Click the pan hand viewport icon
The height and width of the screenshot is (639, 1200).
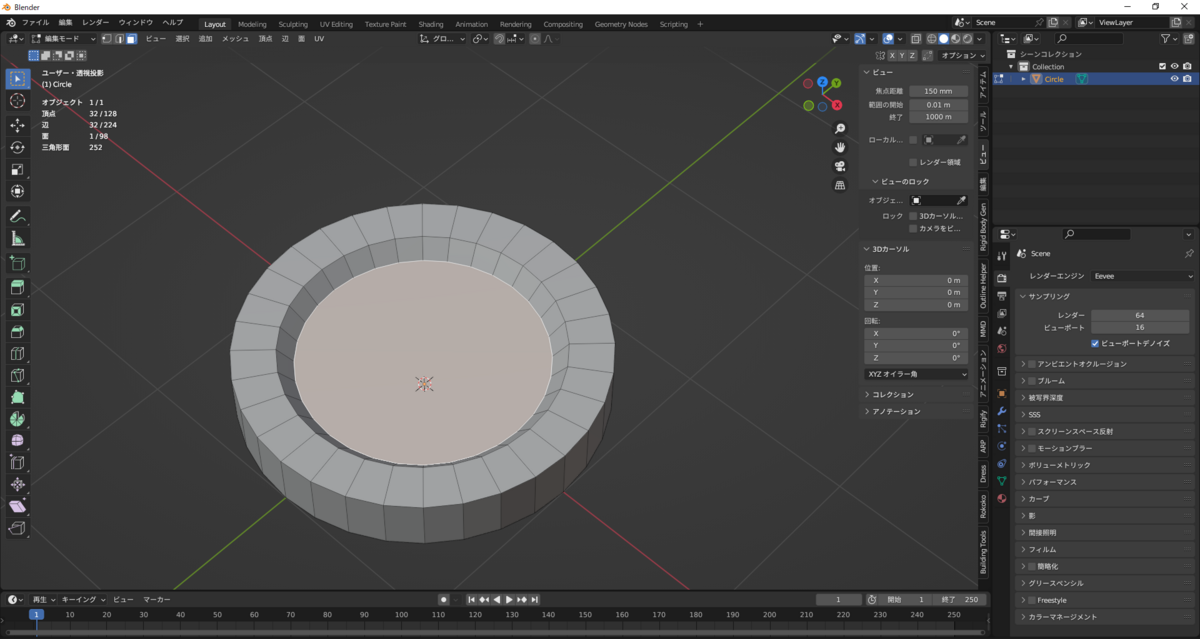[840, 147]
